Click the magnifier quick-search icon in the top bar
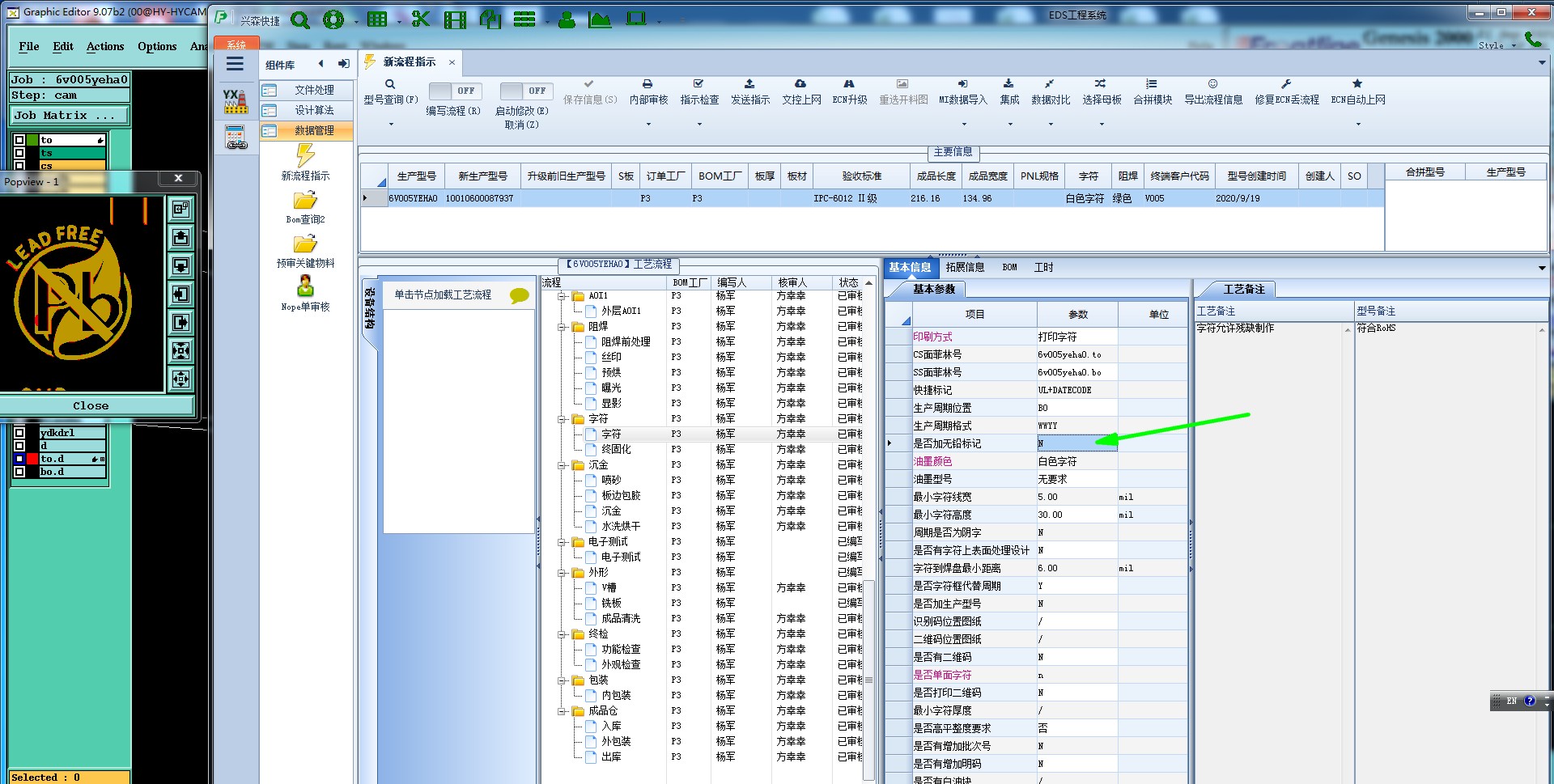1554x784 pixels. point(300,19)
